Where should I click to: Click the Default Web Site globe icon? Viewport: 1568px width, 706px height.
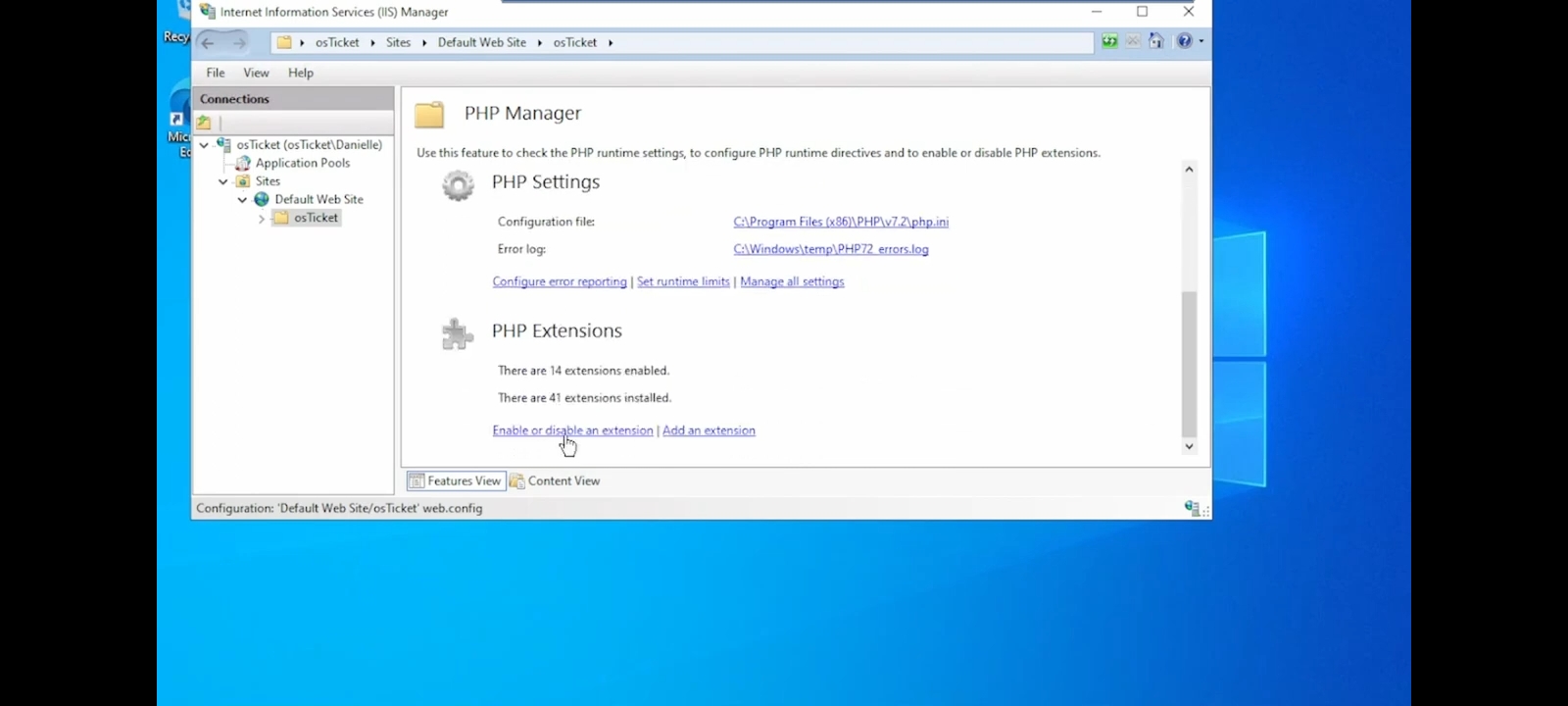(x=262, y=199)
